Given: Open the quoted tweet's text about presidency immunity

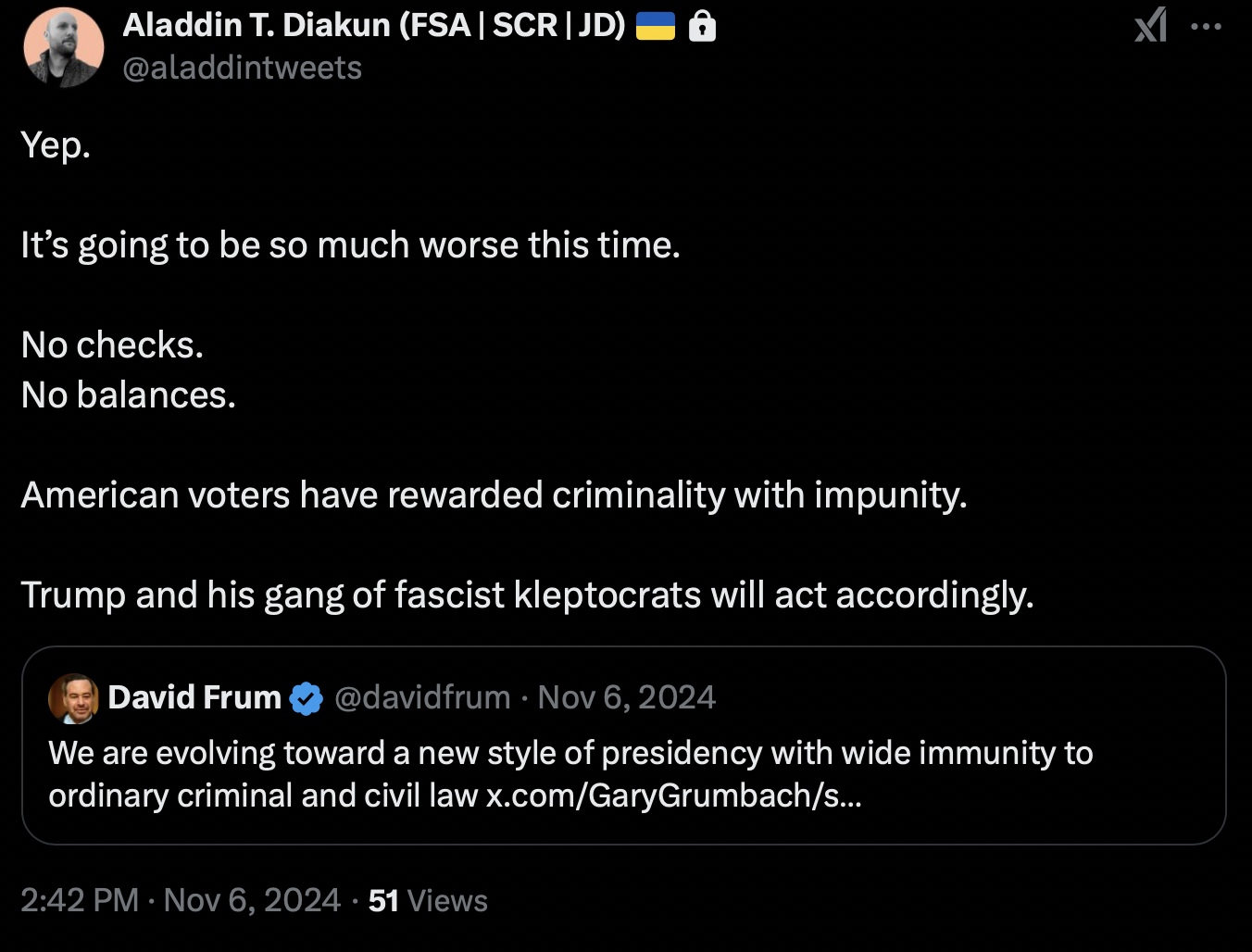Looking at the screenshot, I should pos(570,754).
